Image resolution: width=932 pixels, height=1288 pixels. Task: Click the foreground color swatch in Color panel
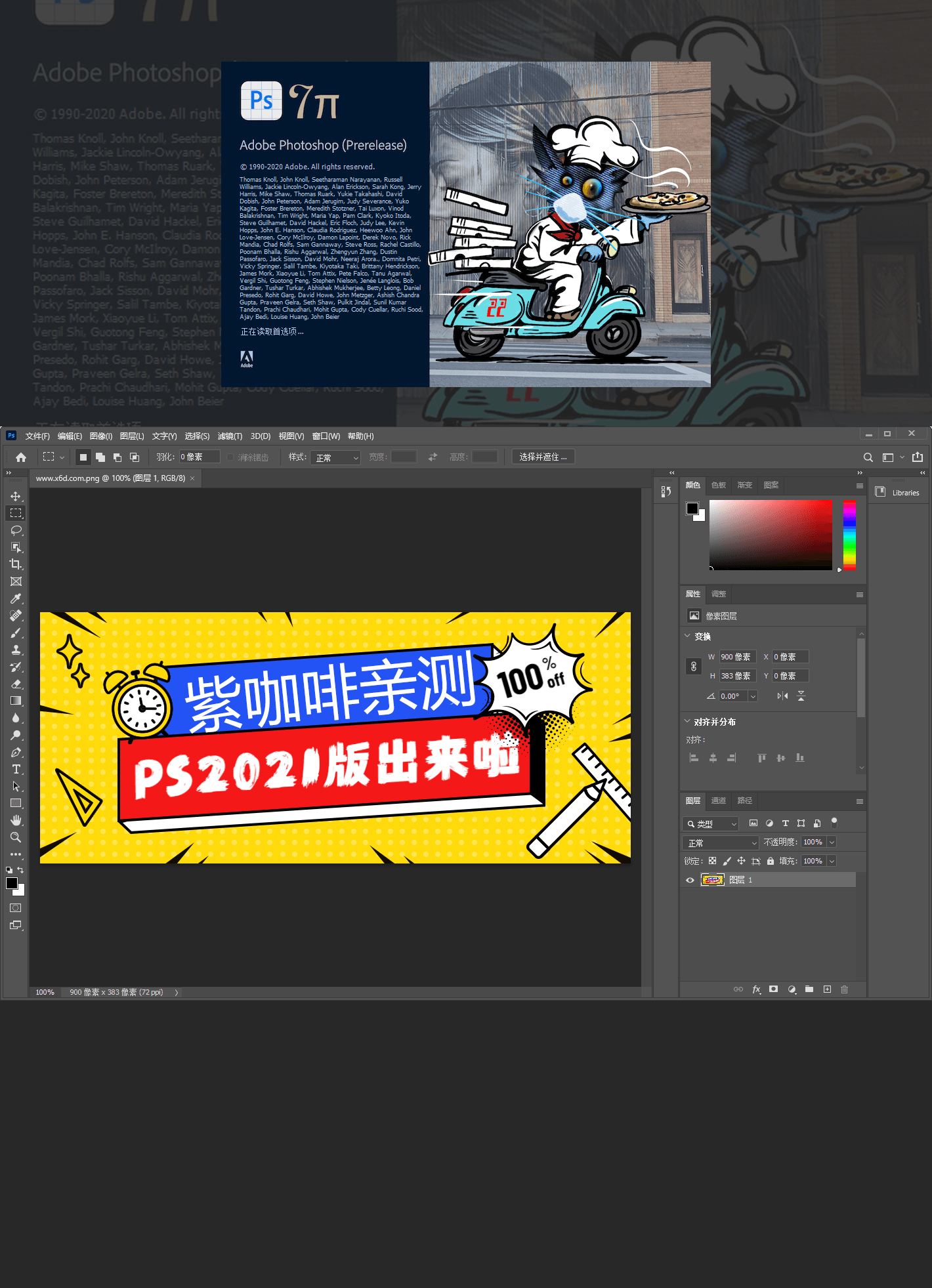[x=692, y=509]
